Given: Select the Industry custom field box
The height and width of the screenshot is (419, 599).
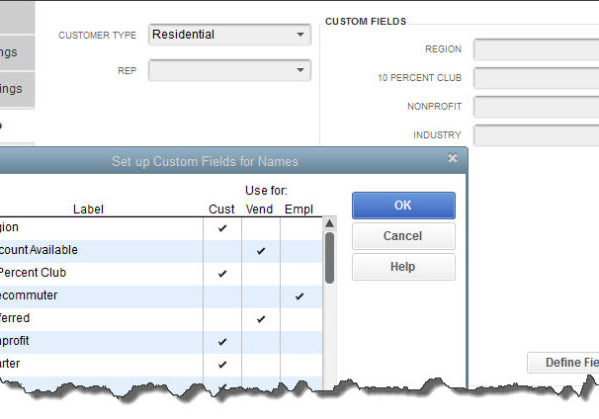Looking at the screenshot, I should (536, 135).
